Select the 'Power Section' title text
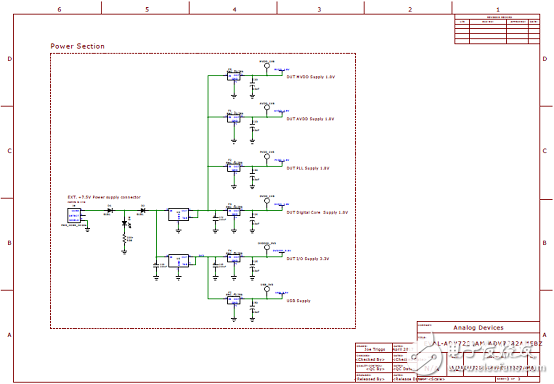554x384 pixels. [x=77, y=46]
